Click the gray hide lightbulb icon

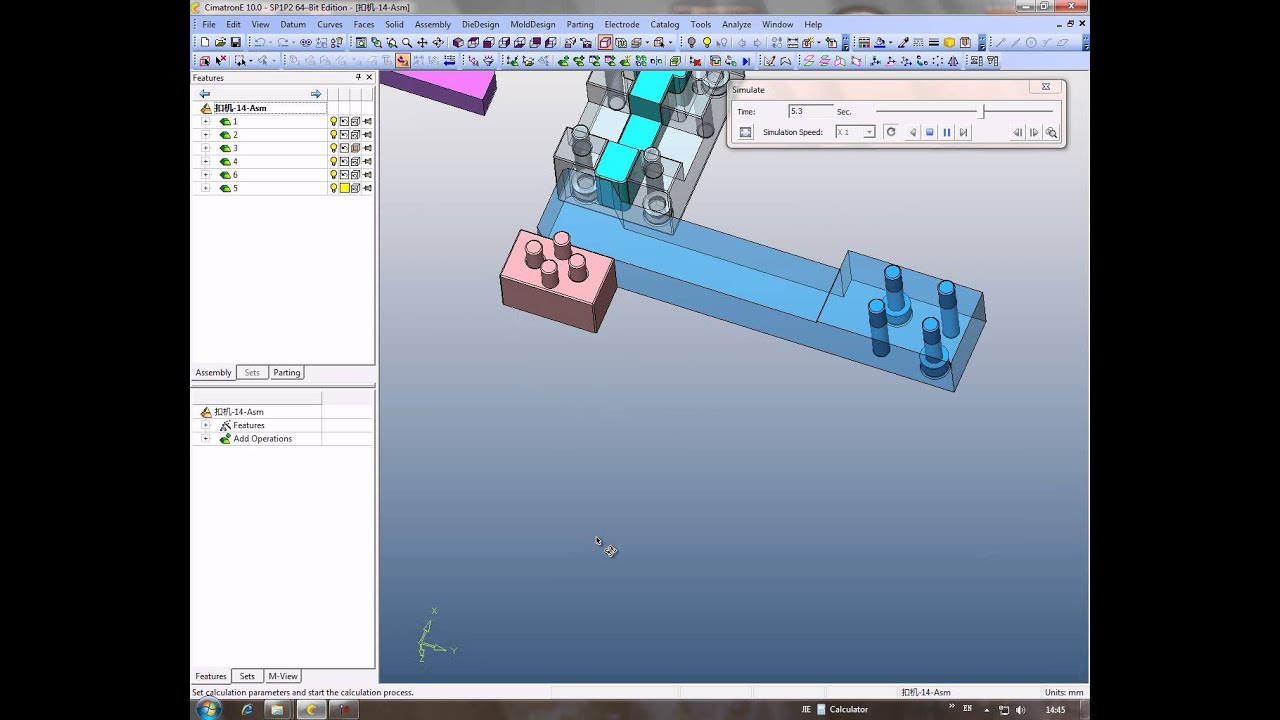pos(692,42)
